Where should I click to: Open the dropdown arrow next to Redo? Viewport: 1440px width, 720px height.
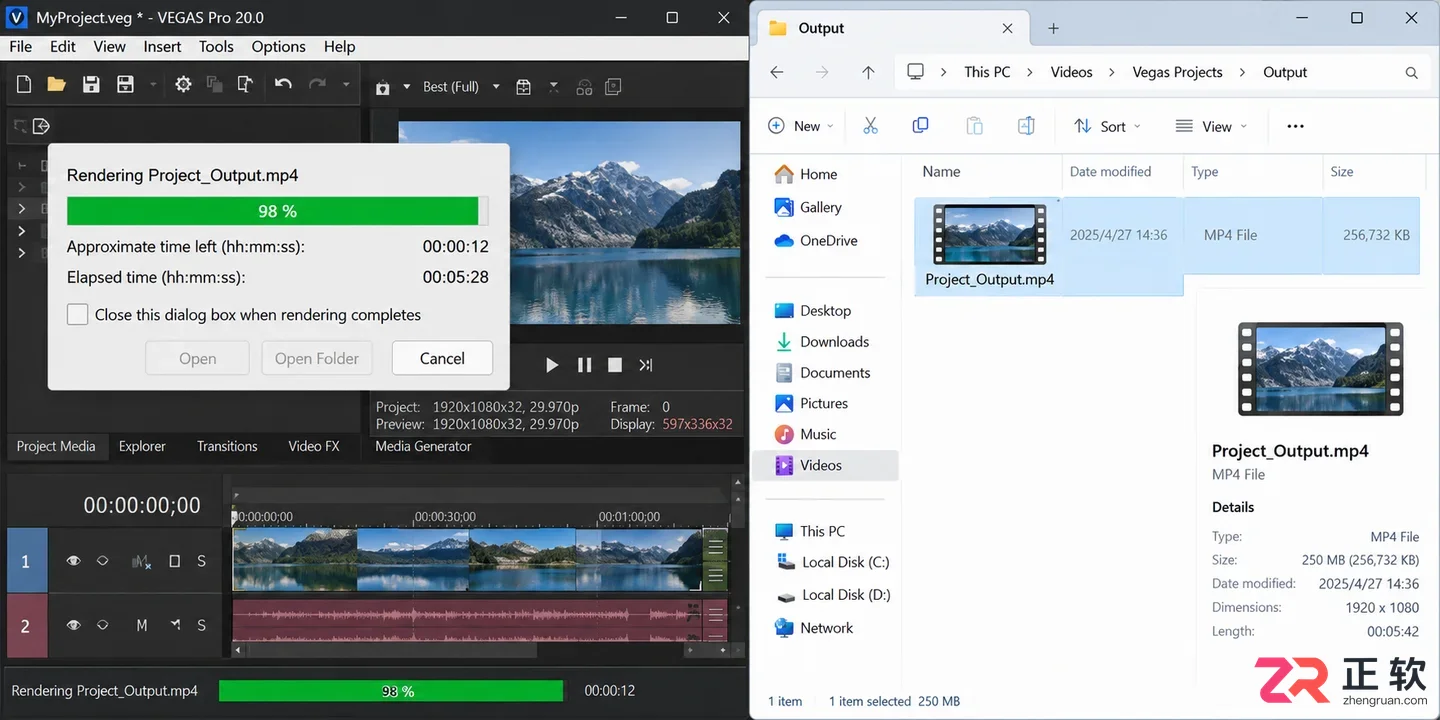[346, 86]
